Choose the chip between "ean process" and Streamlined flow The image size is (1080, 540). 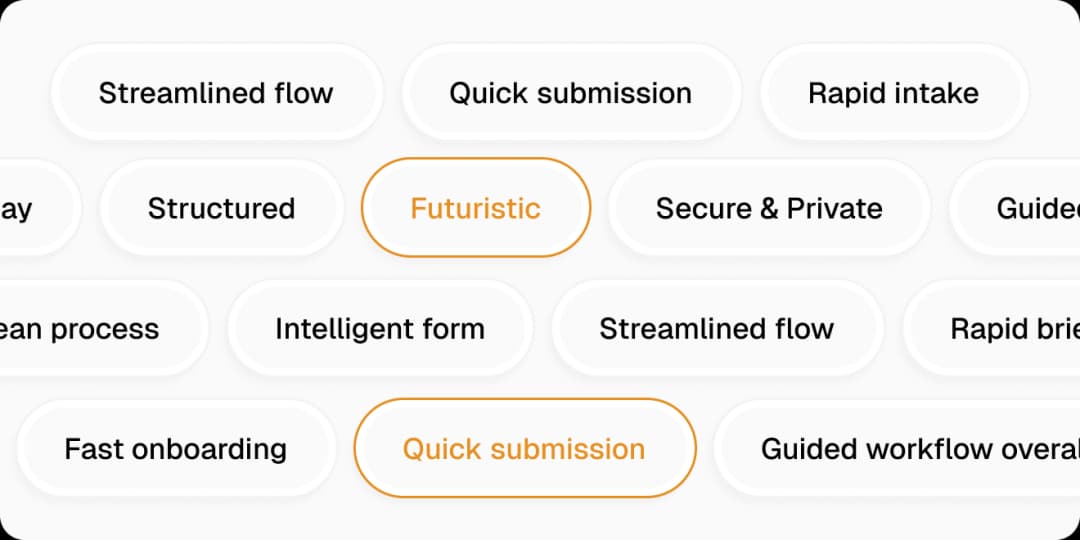click(379, 328)
